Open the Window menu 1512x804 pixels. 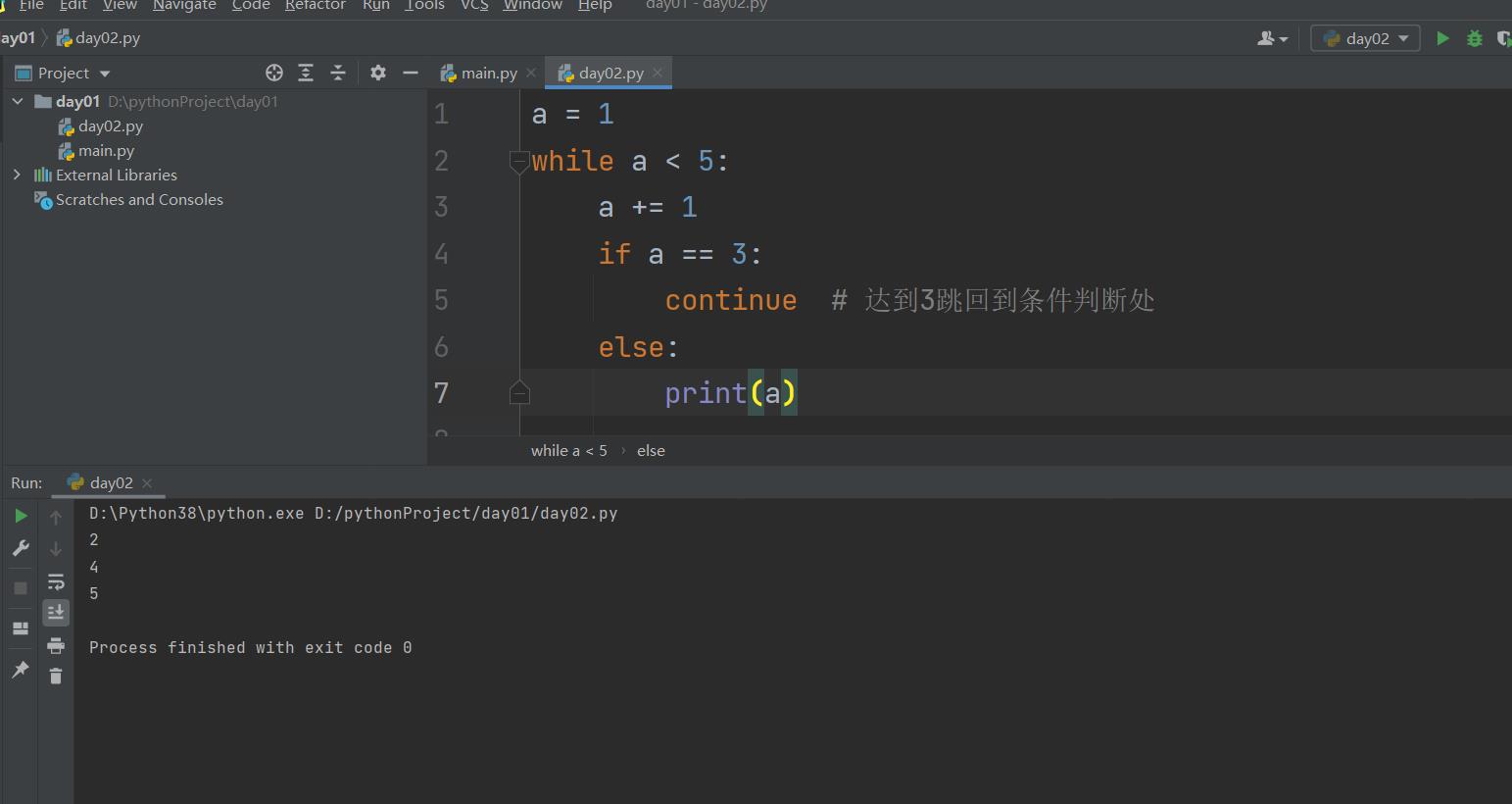(533, 5)
